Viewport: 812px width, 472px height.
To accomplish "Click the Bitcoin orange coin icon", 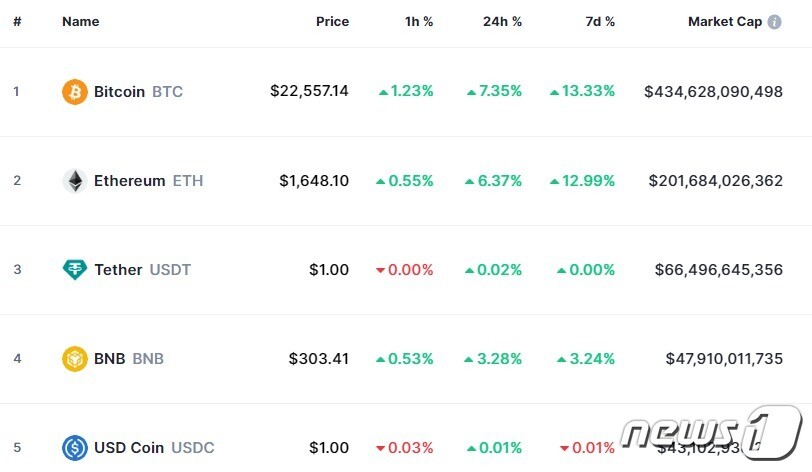I will click(75, 92).
